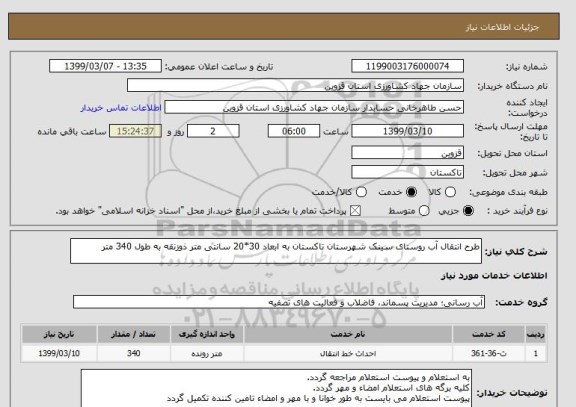
Task: Click the general need description text box
Action: coord(276,251)
